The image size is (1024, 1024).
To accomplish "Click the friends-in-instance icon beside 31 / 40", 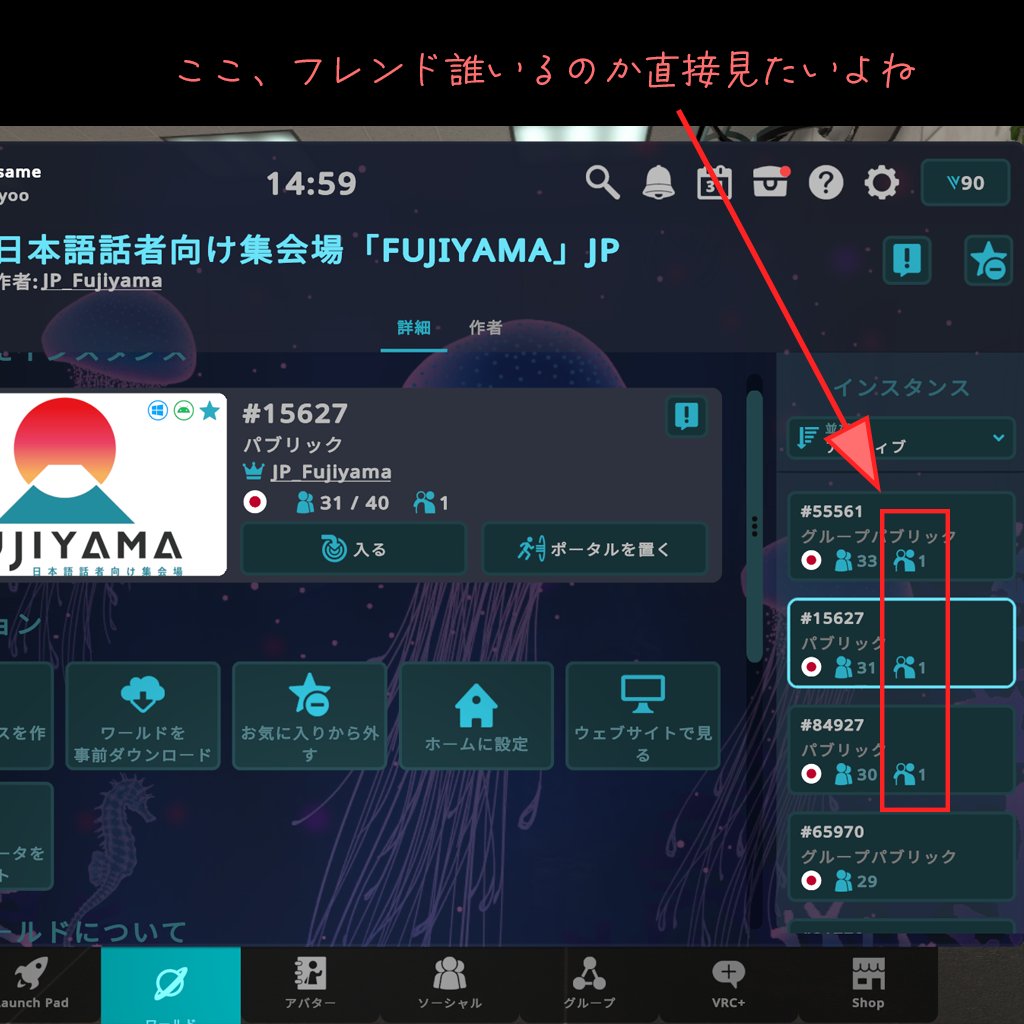I will coord(424,502).
